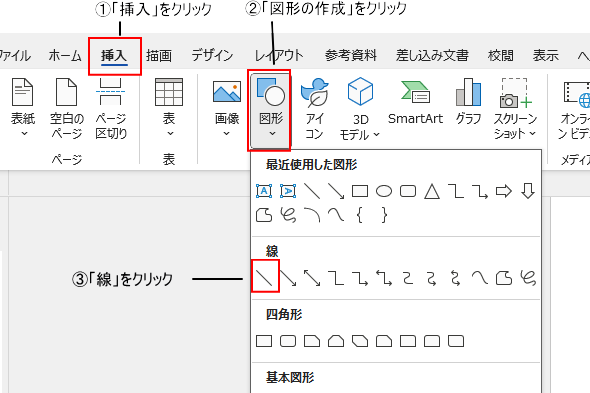Select the arc shape
Viewport: 590px width, 393px height.
pyautogui.click(x=312, y=215)
